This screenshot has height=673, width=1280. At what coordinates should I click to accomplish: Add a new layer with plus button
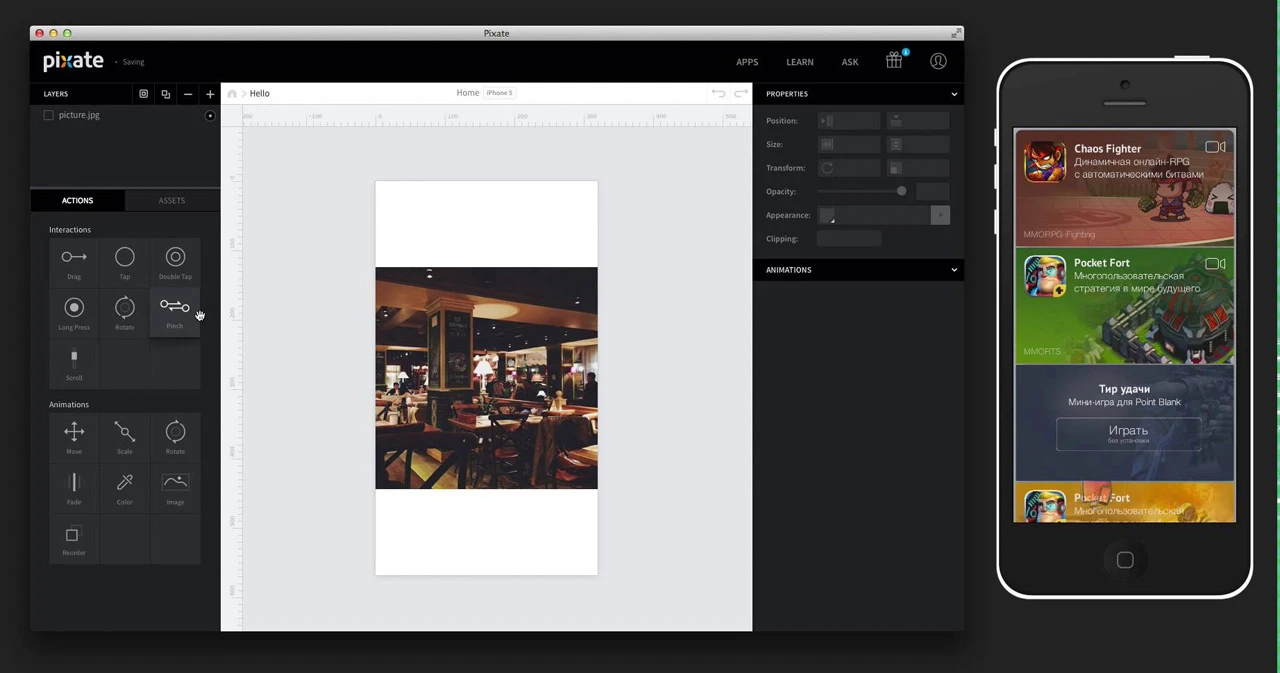click(209, 93)
